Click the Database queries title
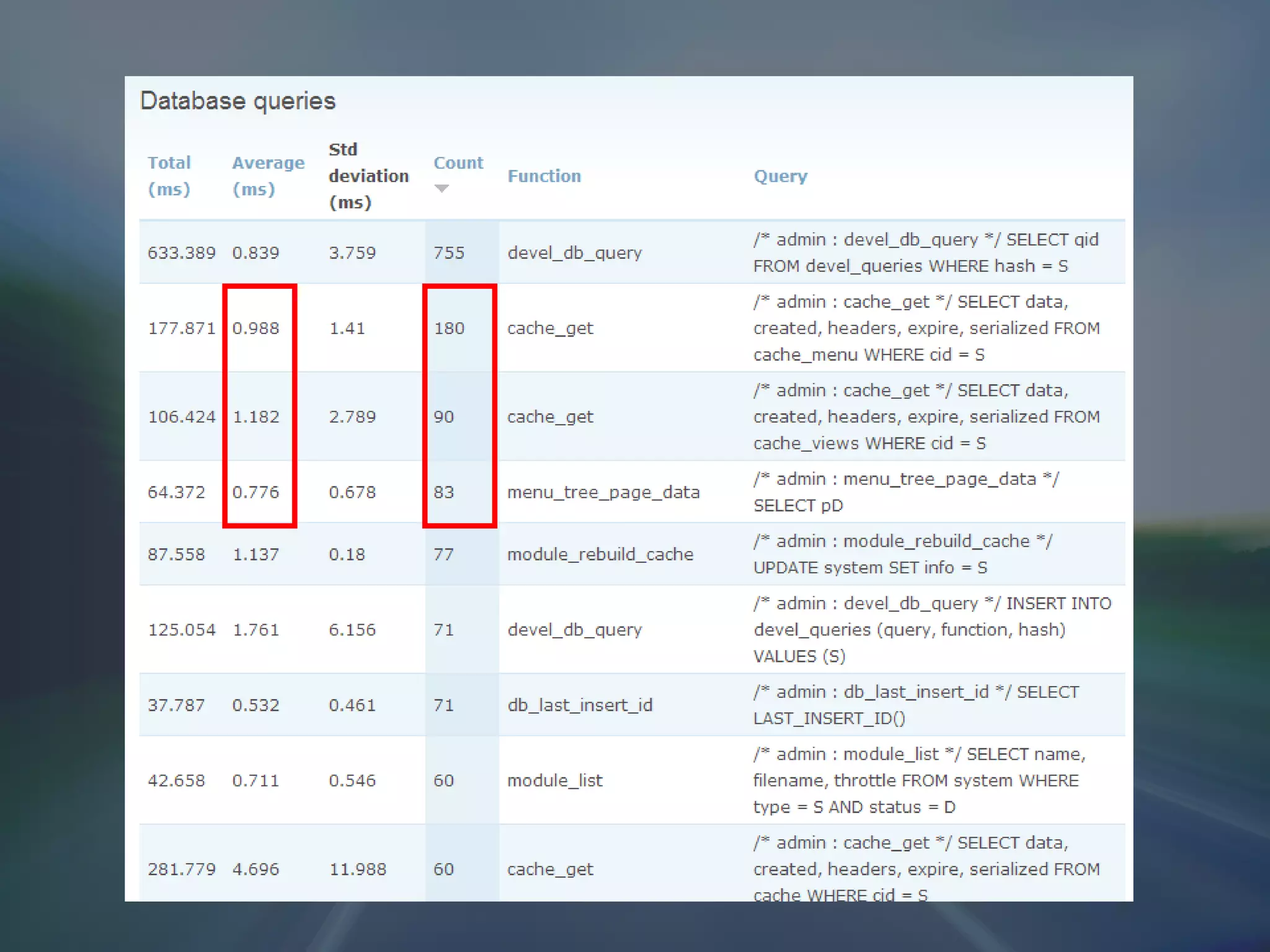 point(238,101)
